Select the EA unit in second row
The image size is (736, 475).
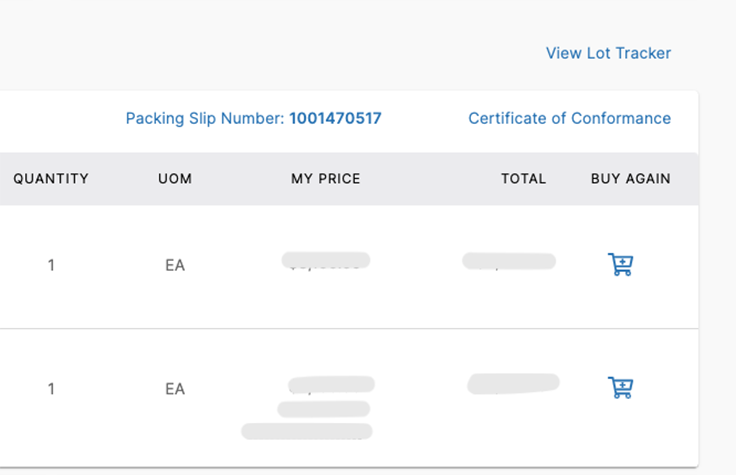[x=175, y=389]
